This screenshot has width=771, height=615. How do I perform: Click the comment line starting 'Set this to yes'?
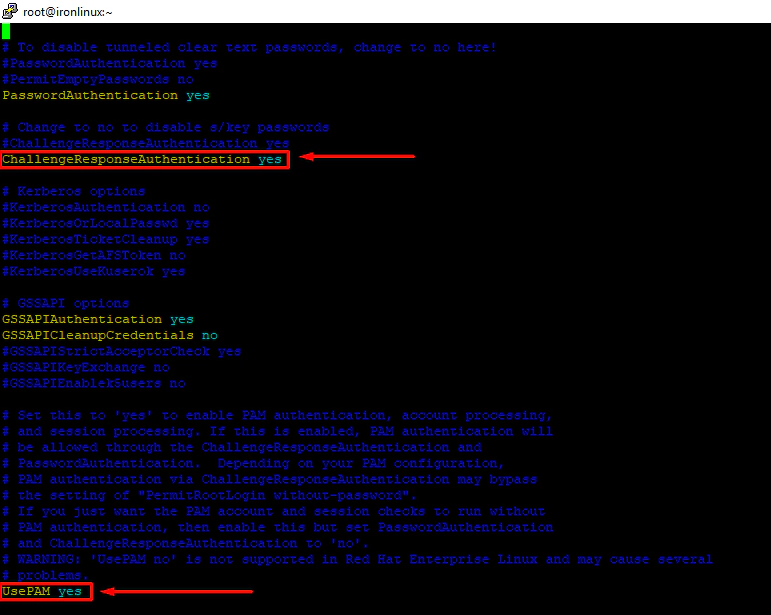pyautogui.click(x=277, y=415)
